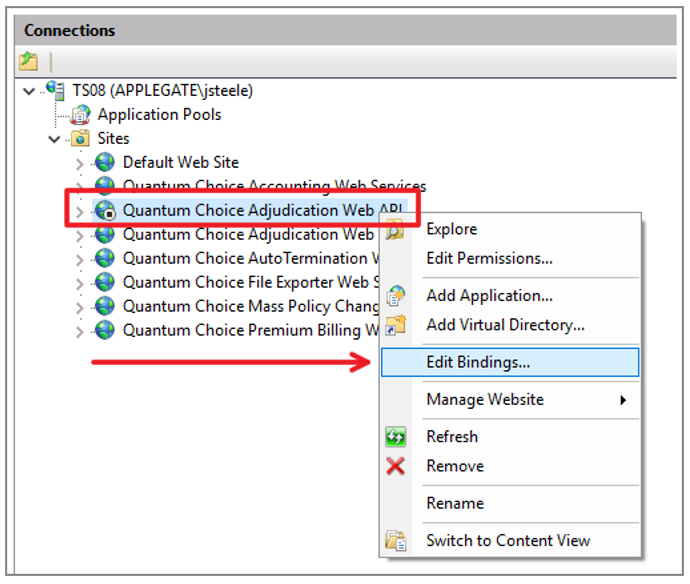Click the Application Pools icon
The height and width of the screenshot is (584, 690).
tap(81, 114)
